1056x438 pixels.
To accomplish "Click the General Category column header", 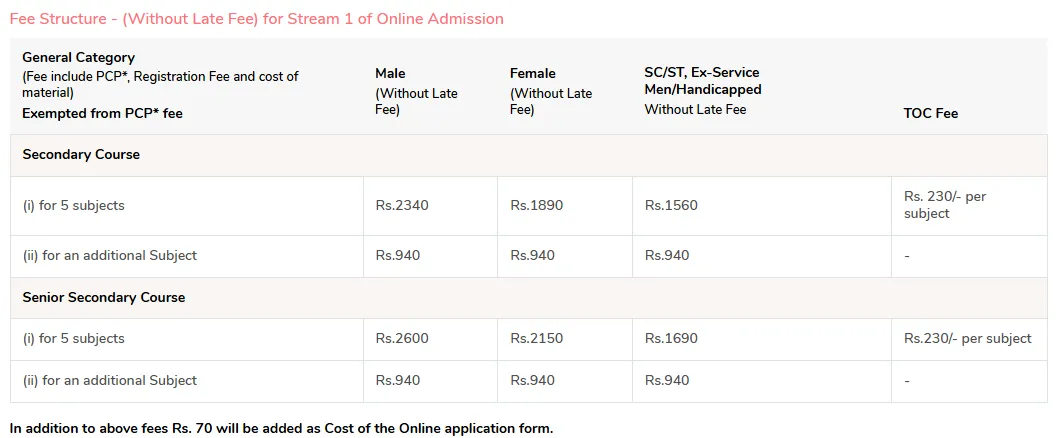I will pos(78,57).
